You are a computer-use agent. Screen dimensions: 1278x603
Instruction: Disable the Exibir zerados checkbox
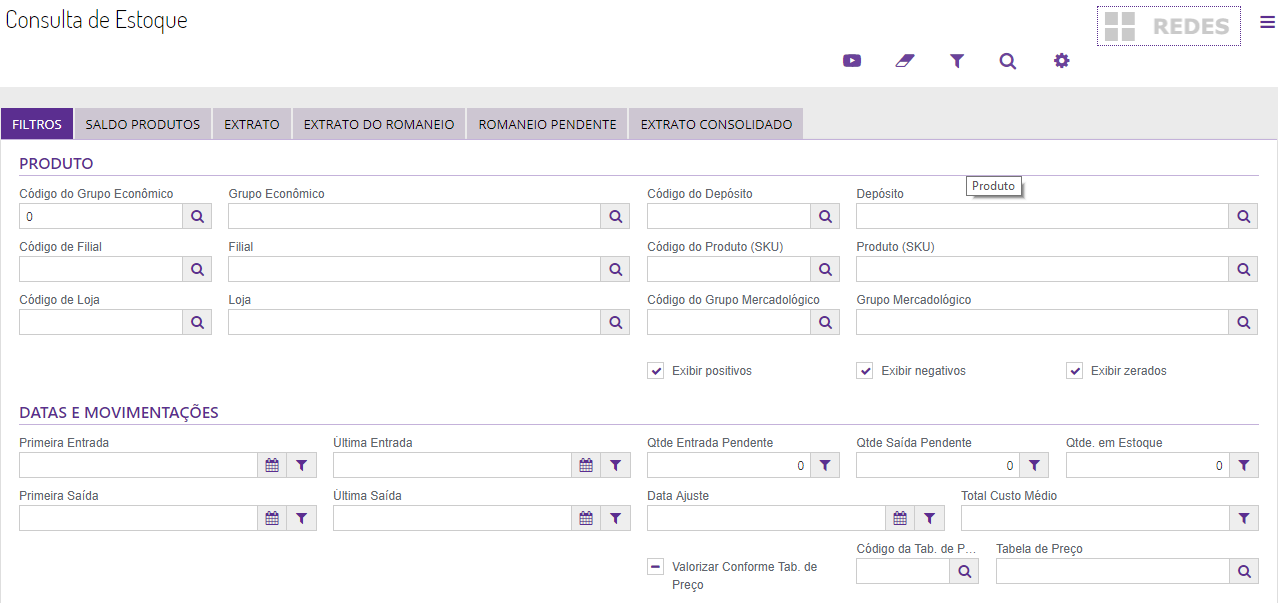tap(1075, 371)
